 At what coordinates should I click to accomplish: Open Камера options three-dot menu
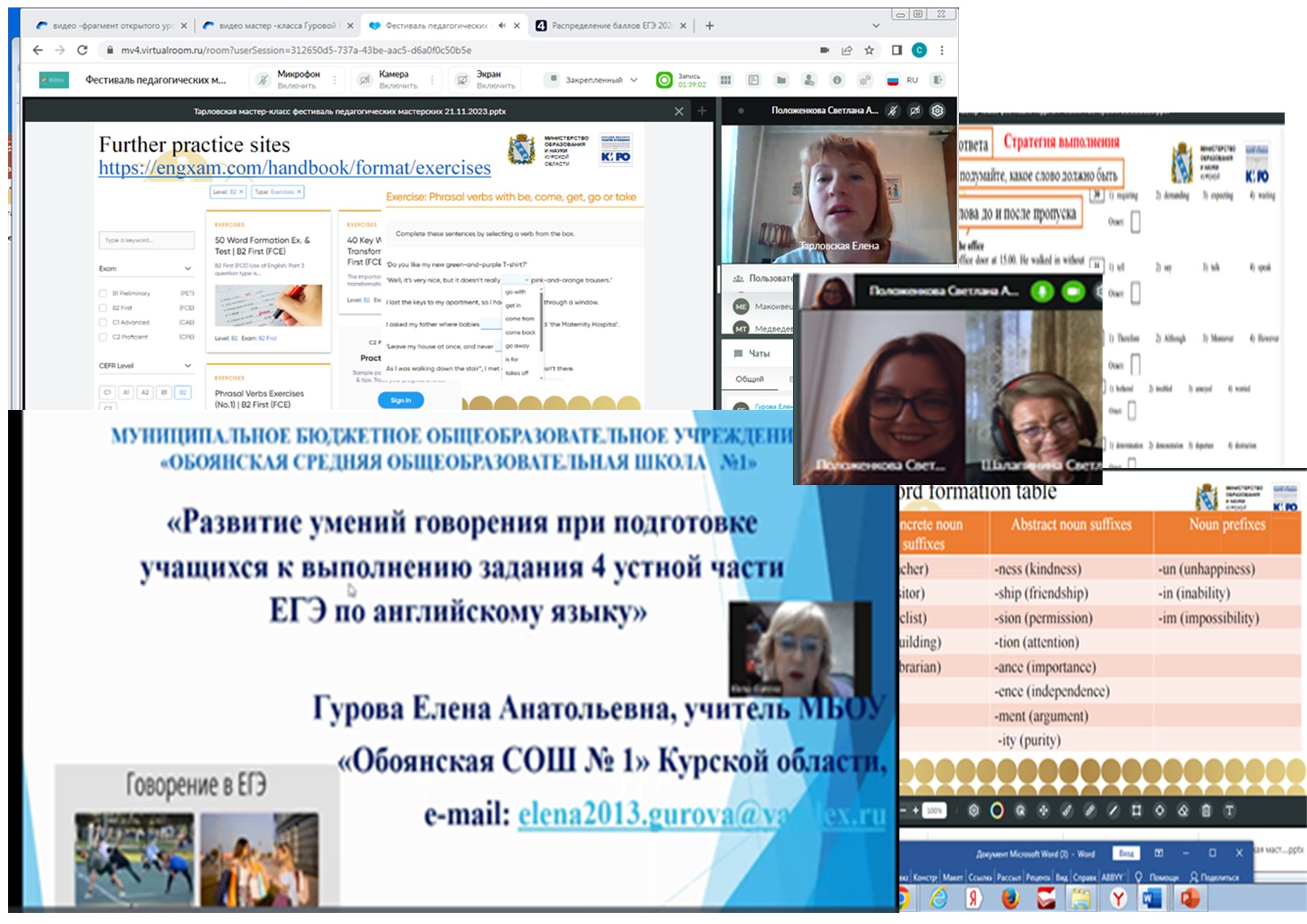[x=432, y=80]
